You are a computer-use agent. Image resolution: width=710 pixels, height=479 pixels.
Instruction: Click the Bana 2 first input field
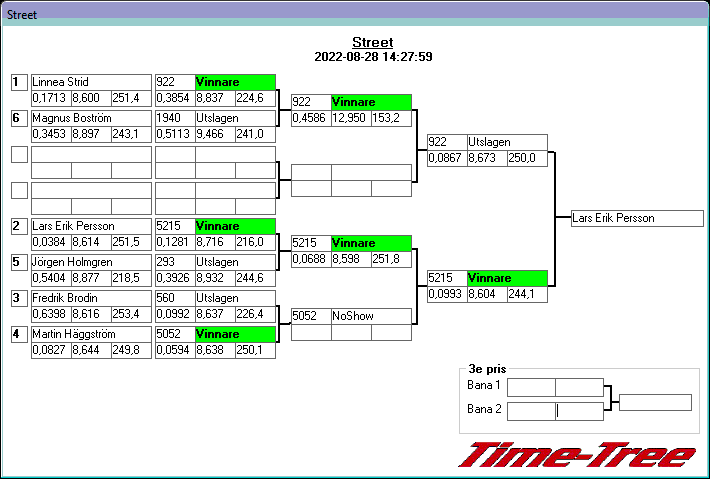tap(531, 412)
